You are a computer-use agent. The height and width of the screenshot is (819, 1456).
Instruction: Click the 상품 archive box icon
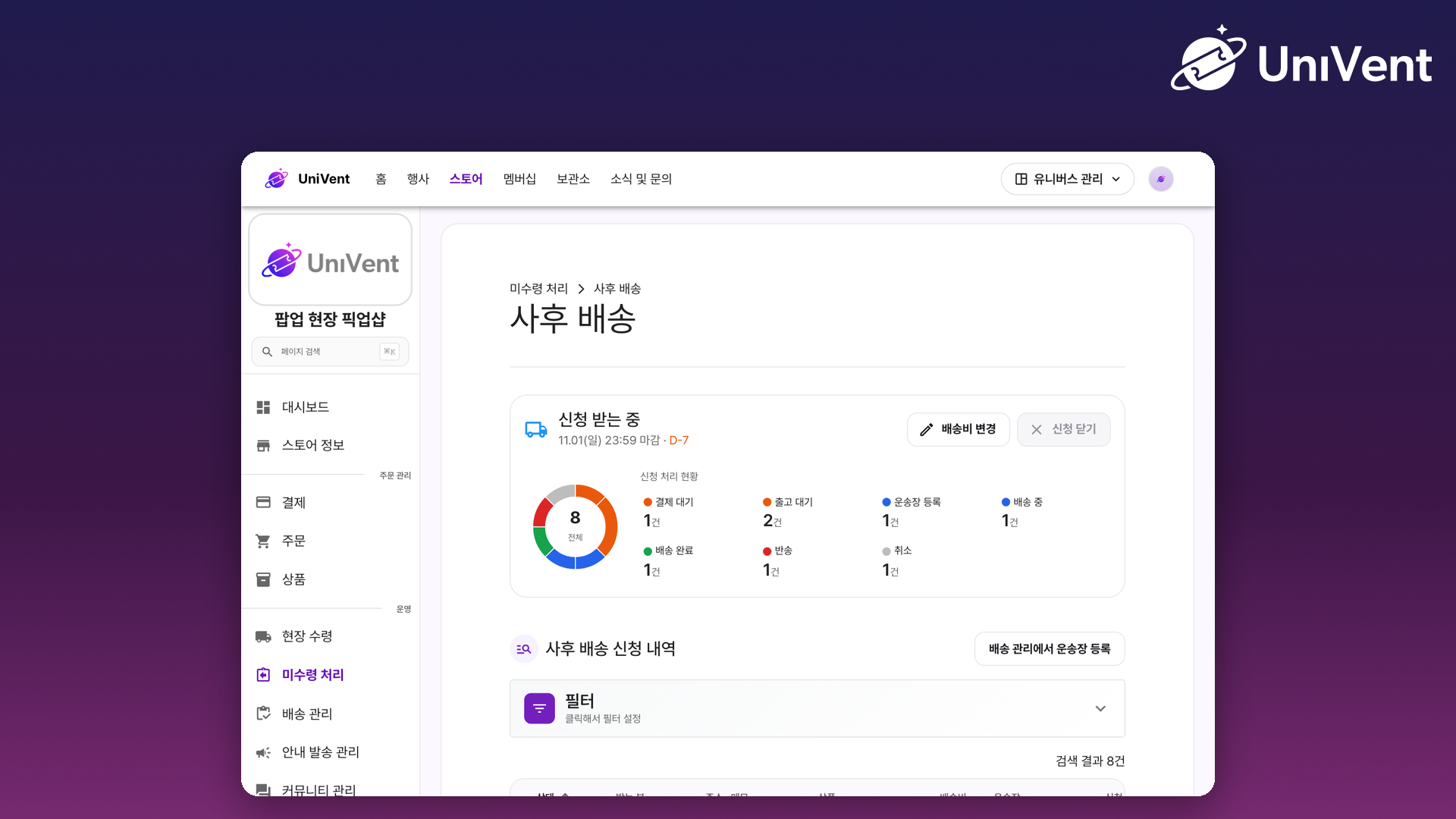coord(263,579)
